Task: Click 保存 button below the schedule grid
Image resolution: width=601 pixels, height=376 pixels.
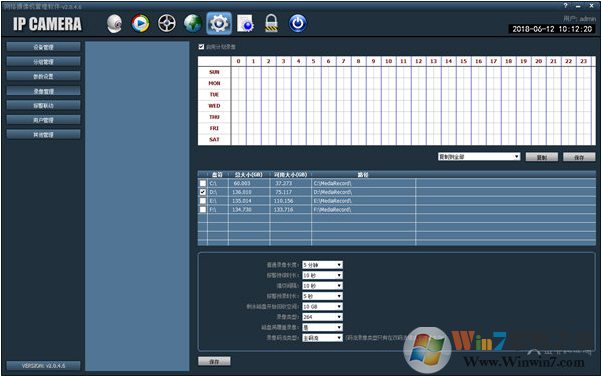Action: pyautogui.click(x=579, y=157)
